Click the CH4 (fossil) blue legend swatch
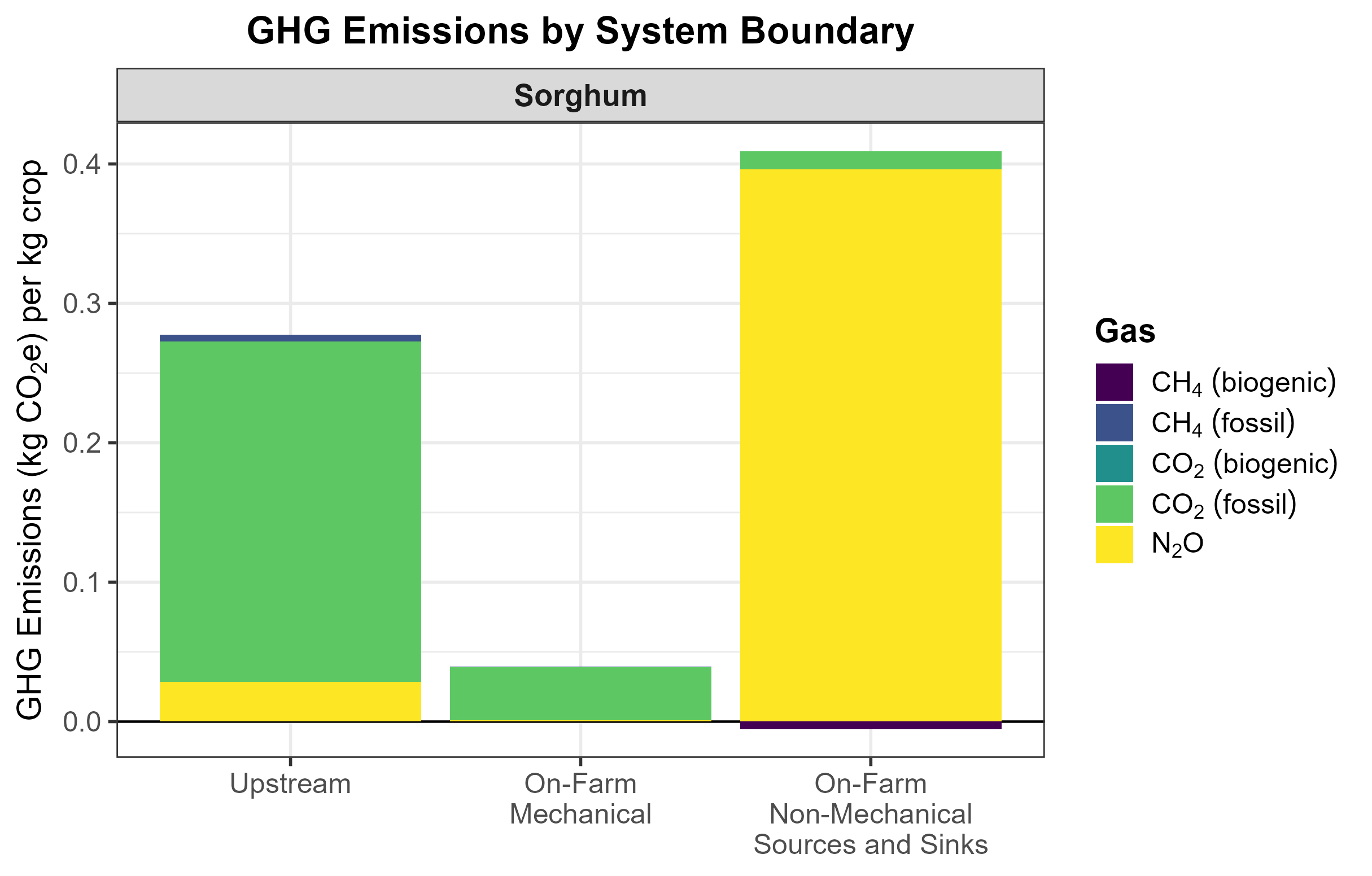1372x876 pixels. click(1114, 423)
